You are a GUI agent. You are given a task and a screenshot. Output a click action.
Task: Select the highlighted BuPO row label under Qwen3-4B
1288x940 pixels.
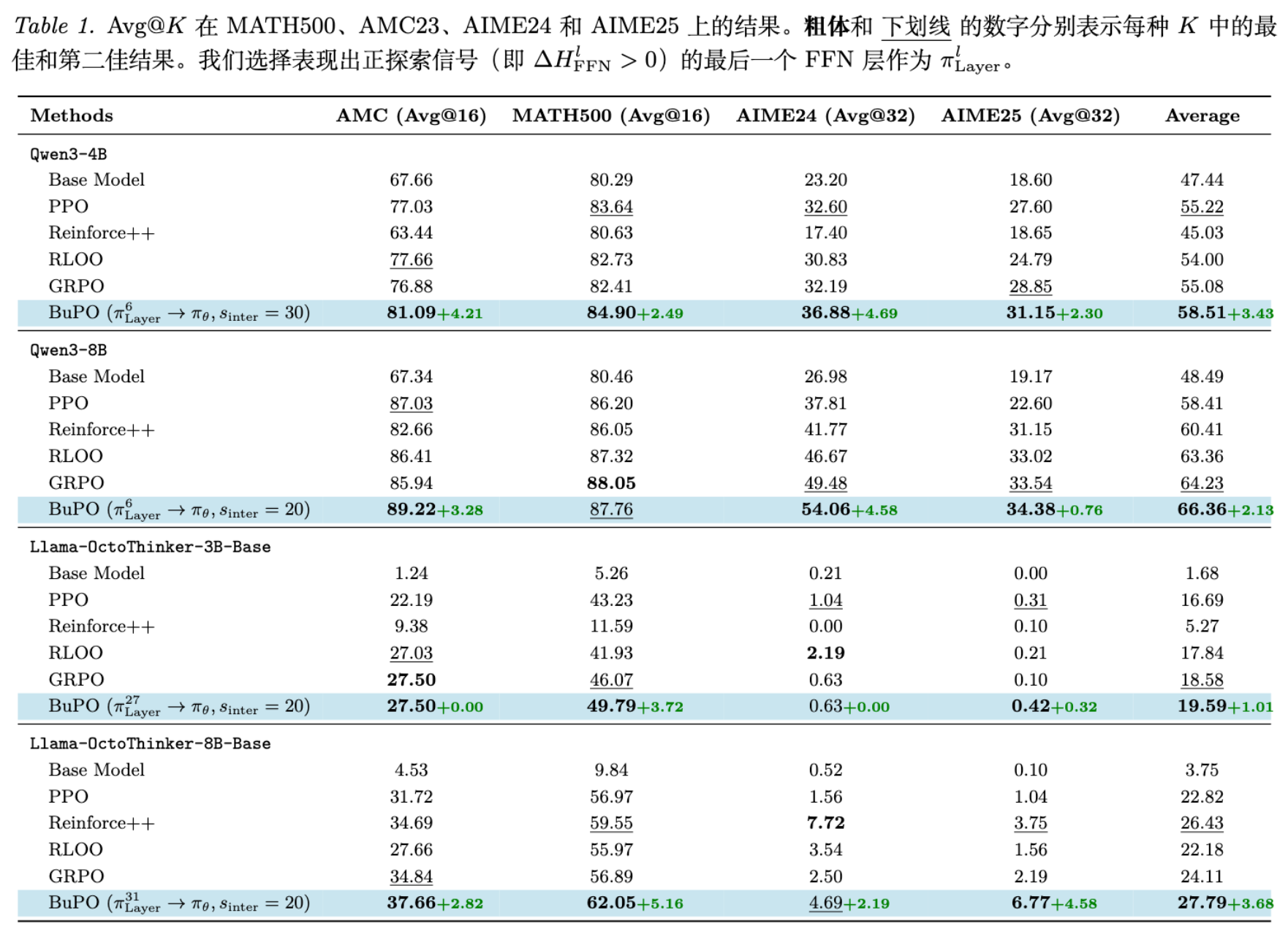pos(179,313)
